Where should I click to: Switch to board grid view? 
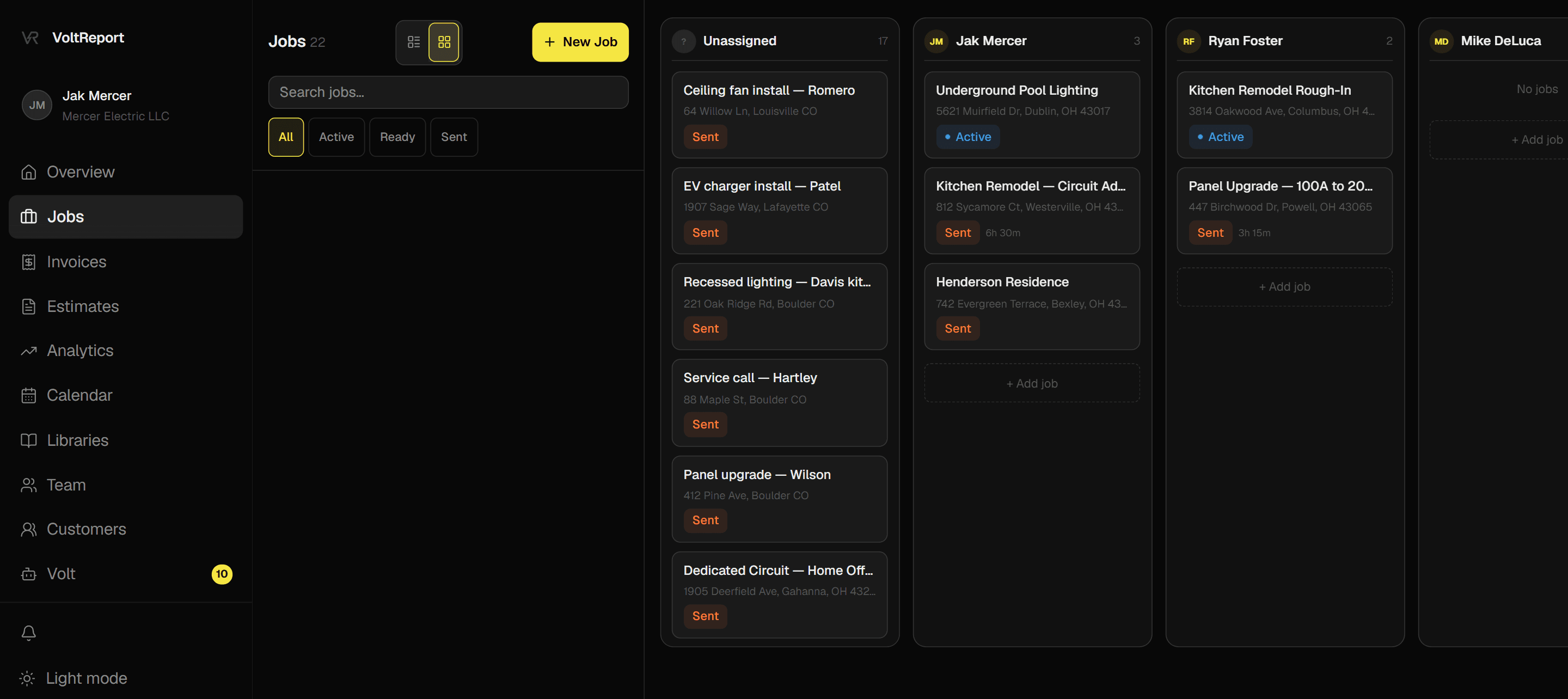point(444,42)
